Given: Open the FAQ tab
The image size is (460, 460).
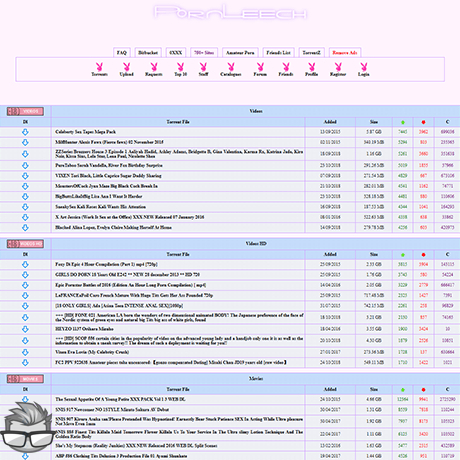Looking at the screenshot, I should (x=122, y=53).
